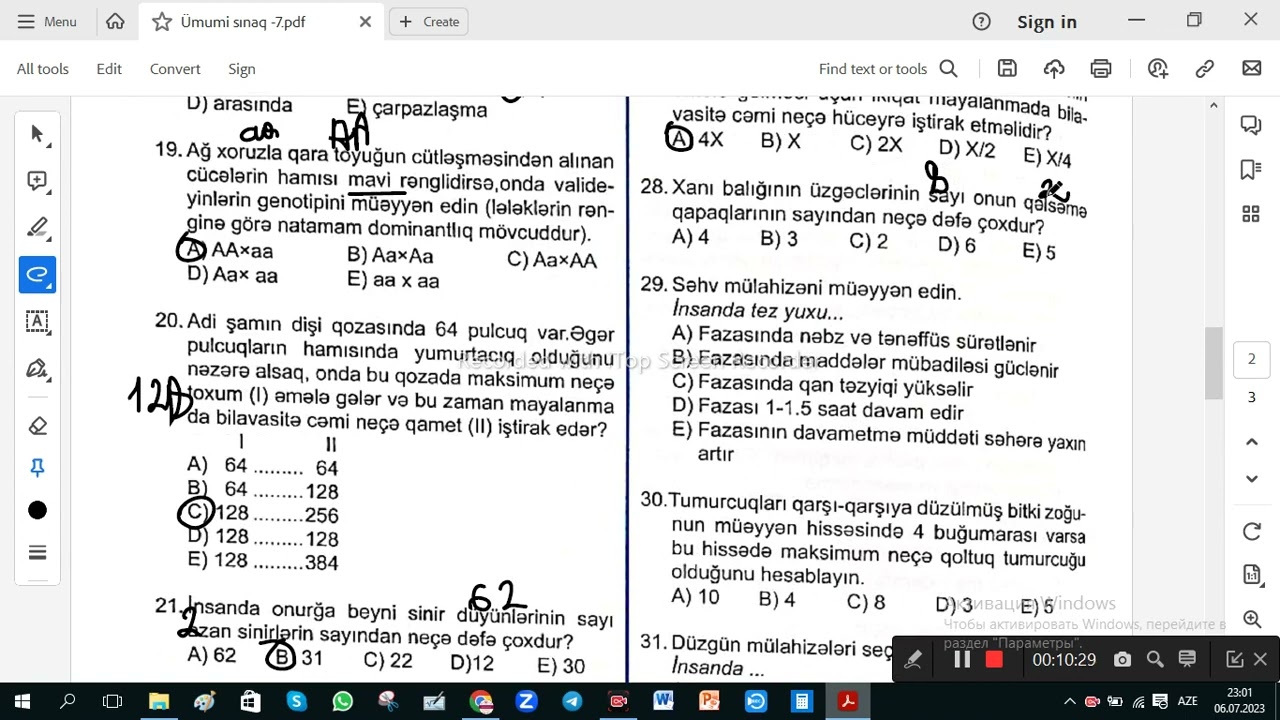Click the recorder drawing pen icon
The image size is (1280, 720).
click(x=913, y=659)
